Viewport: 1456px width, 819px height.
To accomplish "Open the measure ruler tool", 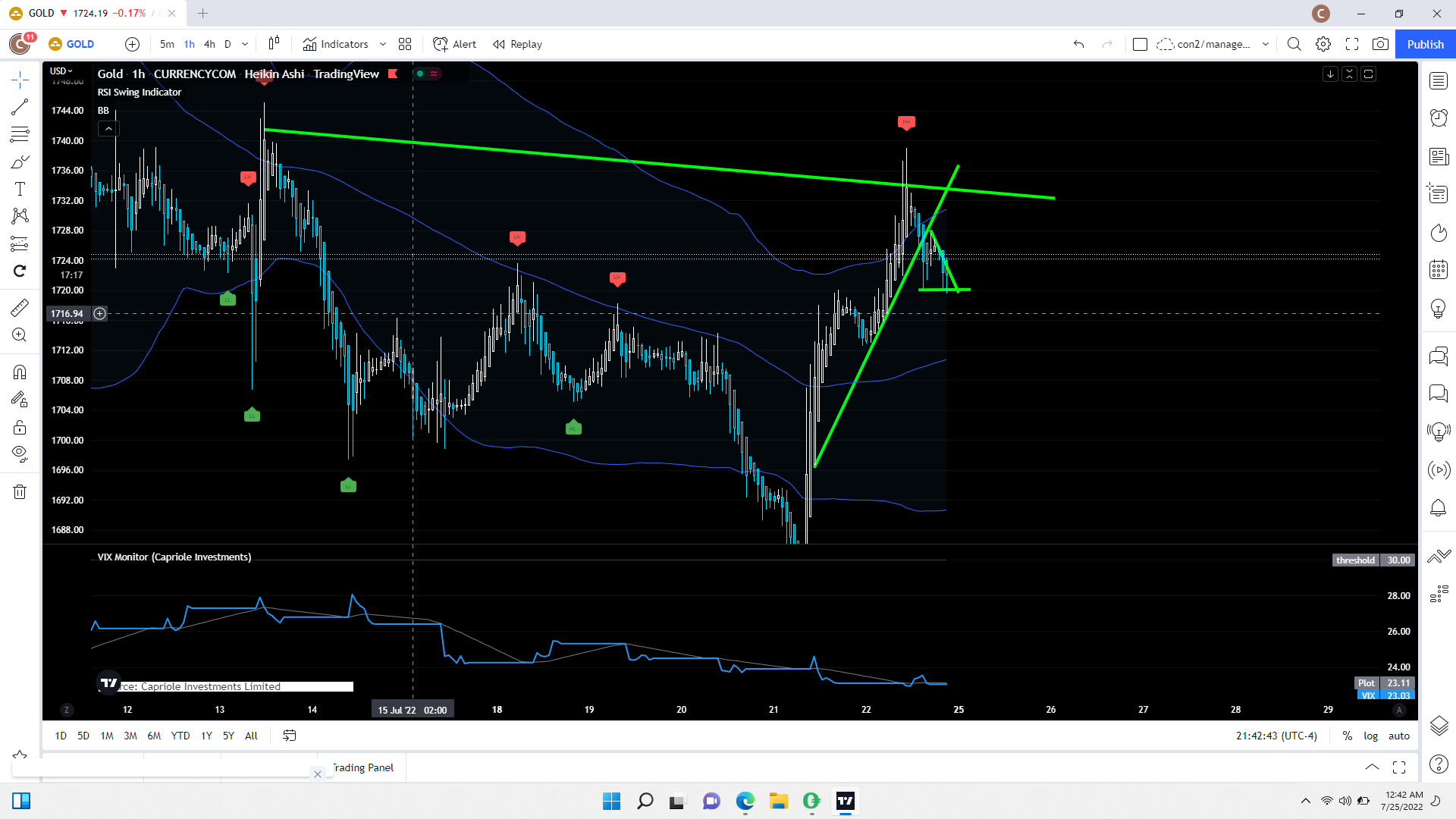I will click(20, 308).
